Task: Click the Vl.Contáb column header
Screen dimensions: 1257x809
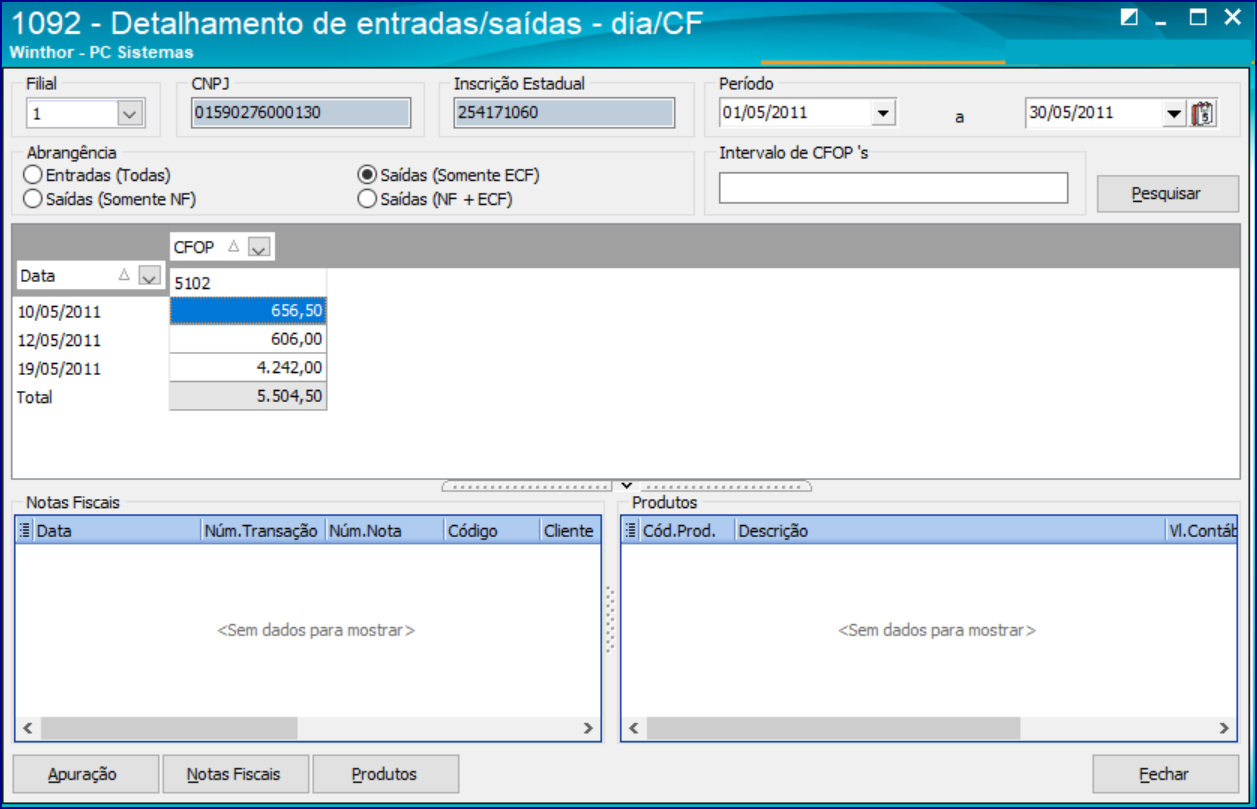Action: click(1202, 531)
